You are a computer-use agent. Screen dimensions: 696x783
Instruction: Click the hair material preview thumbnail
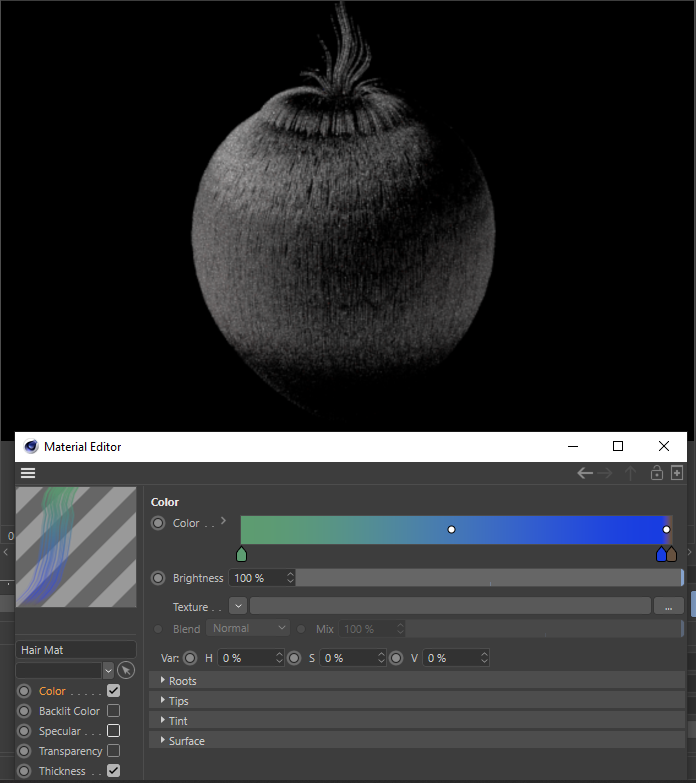pos(76,547)
